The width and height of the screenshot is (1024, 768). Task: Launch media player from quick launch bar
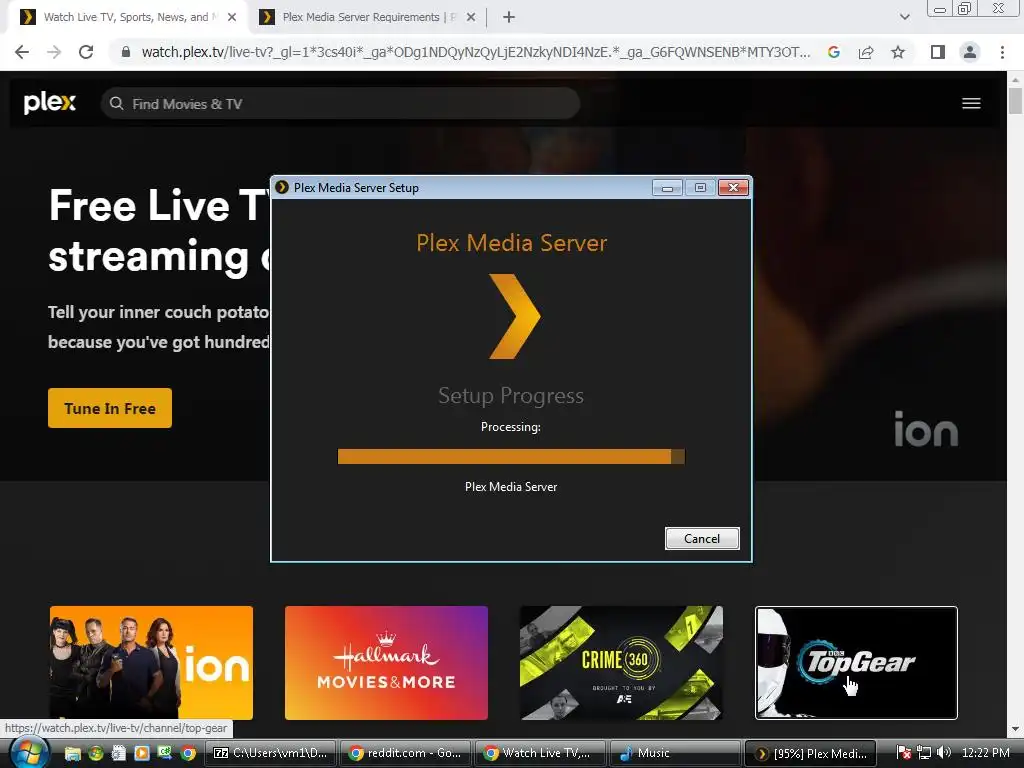tap(142, 753)
